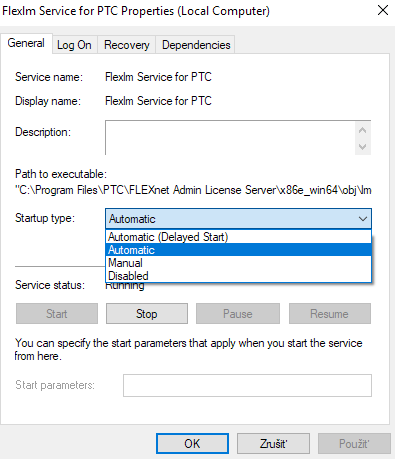The height and width of the screenshot is (459, 395).
Task: Open the Recovery tab
Action: coord(126,45)
